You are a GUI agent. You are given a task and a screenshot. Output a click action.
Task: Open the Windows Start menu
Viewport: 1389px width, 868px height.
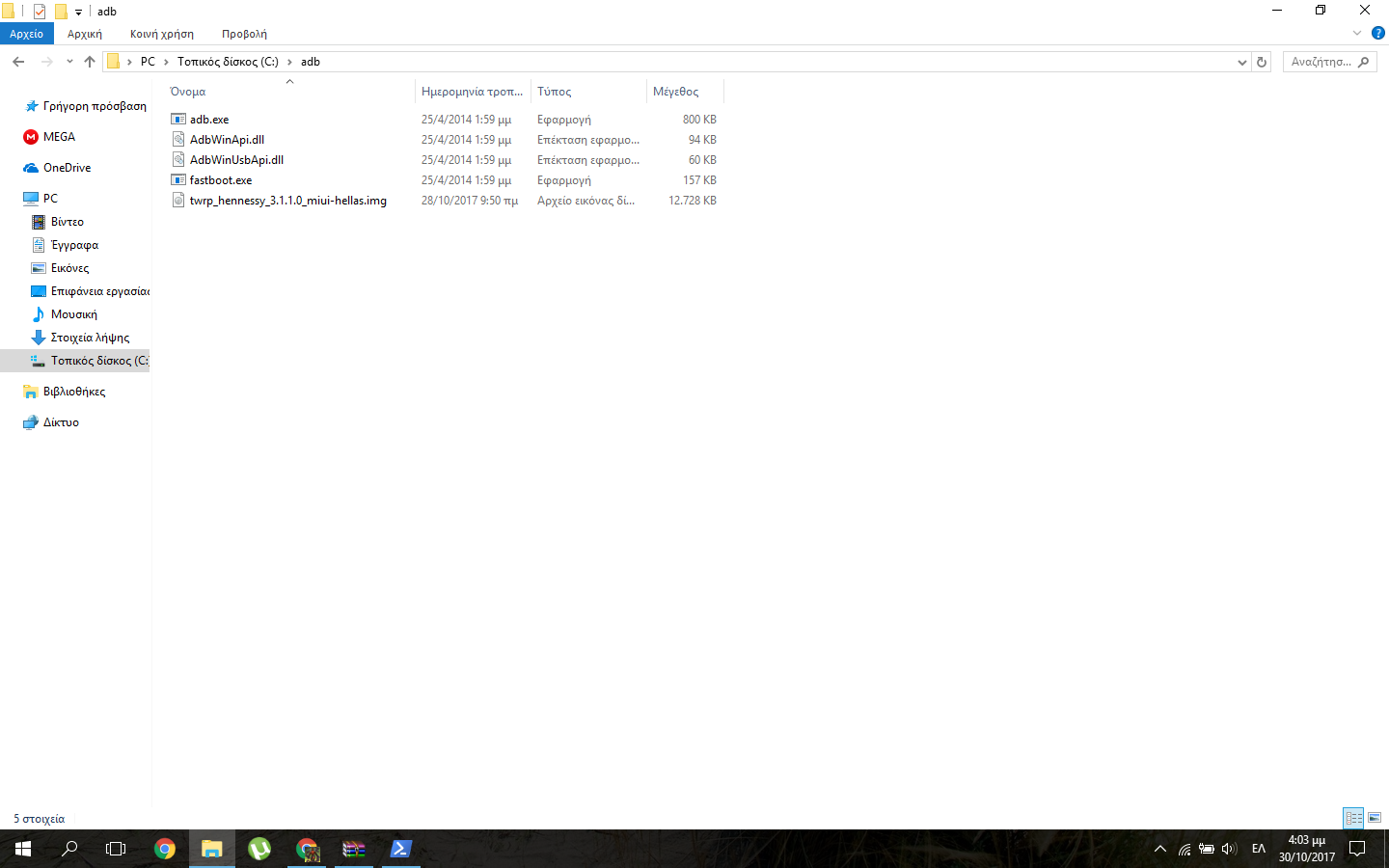(23, 849)
